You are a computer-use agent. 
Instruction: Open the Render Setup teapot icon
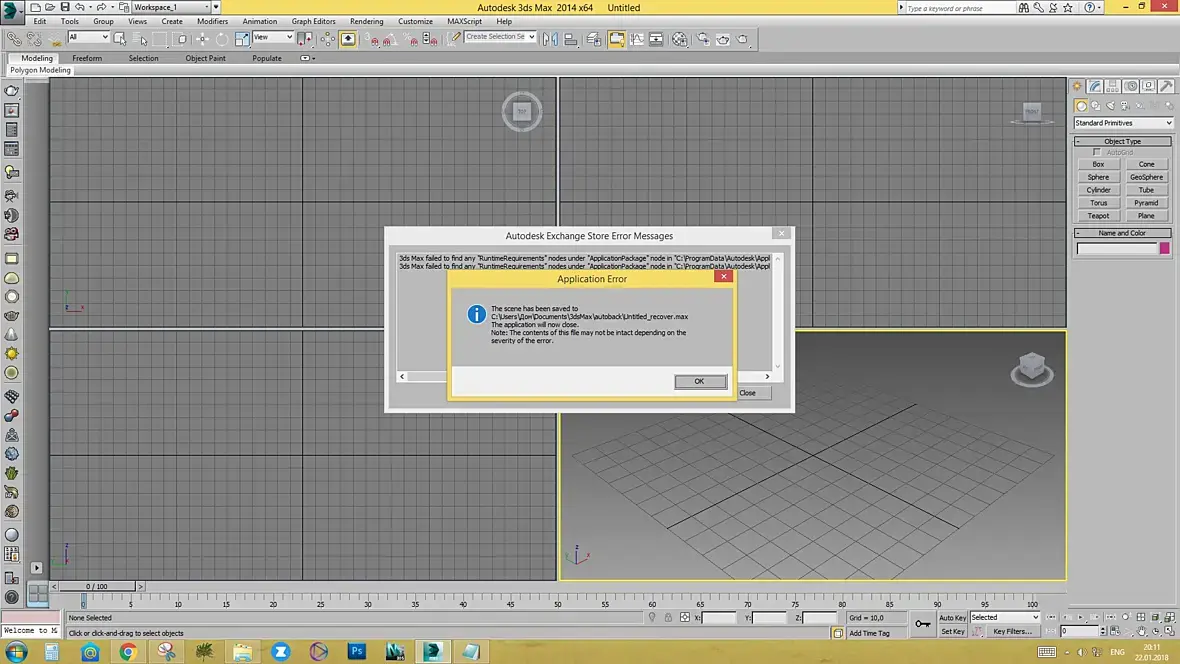click(x=703, y=38)
